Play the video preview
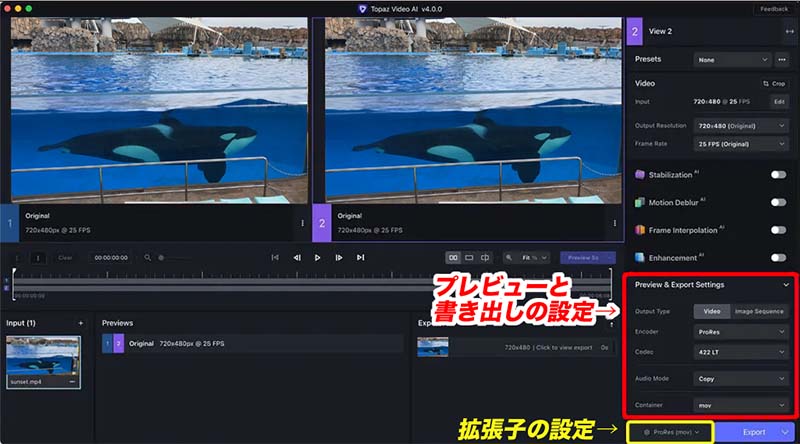This screenshot has height=444, width=800. point(317,258)
